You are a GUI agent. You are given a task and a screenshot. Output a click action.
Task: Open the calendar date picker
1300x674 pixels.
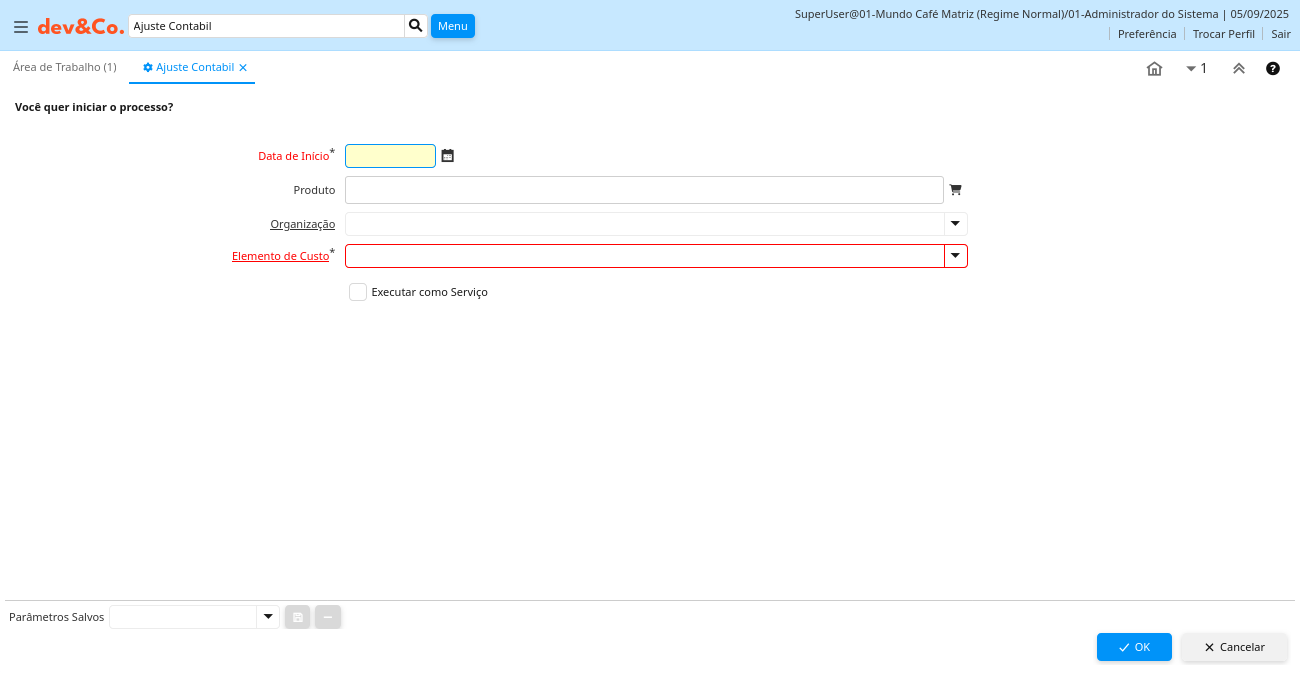[448, 156]
